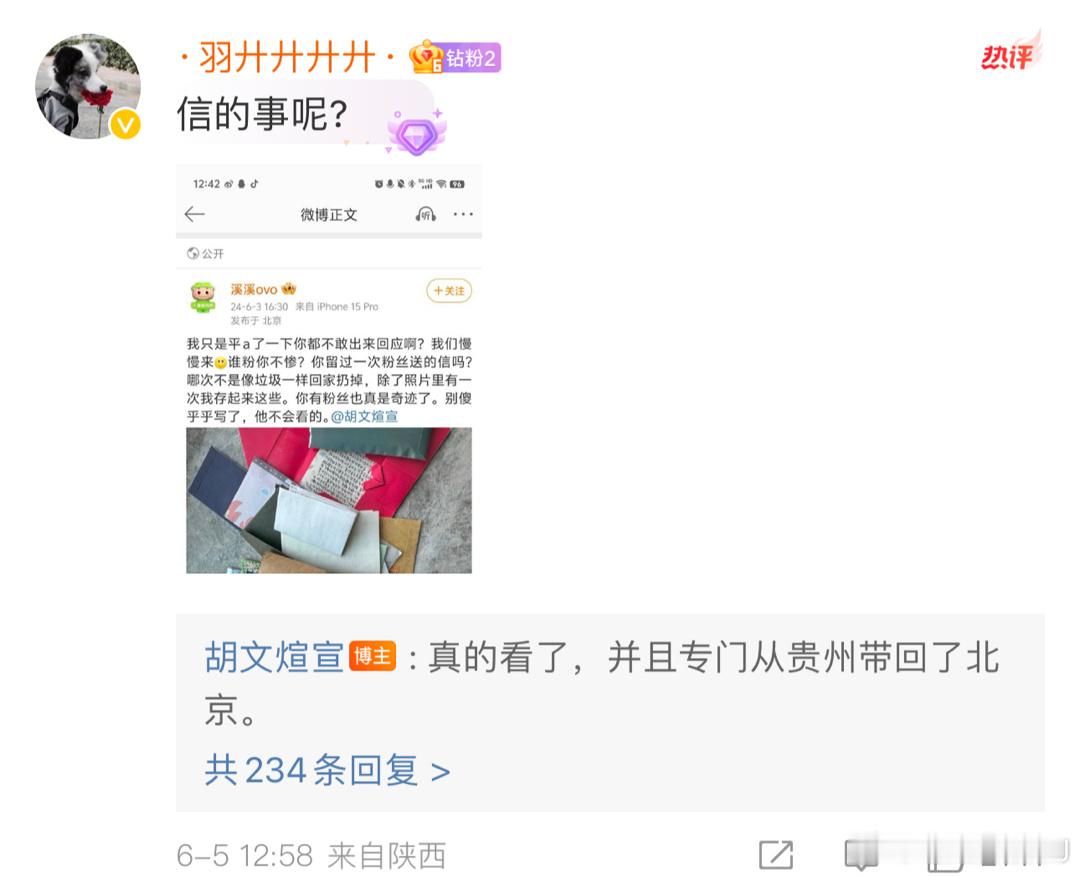1080x876 pixels.
Task: Expand 共234条回复 replies list
Action: coord(327,770)
